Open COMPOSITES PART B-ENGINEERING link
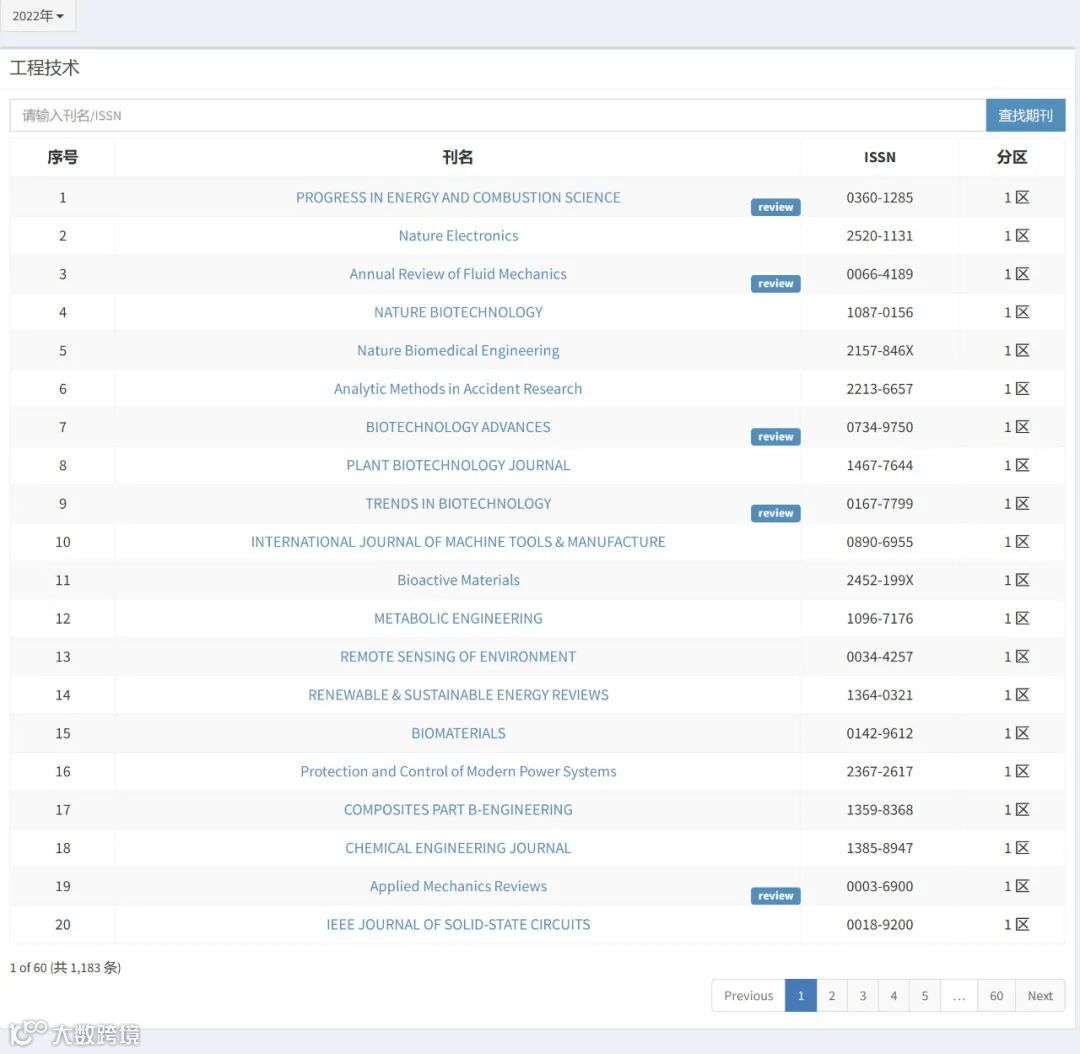Screen dimensions: 1080x1054 (458, 809)
